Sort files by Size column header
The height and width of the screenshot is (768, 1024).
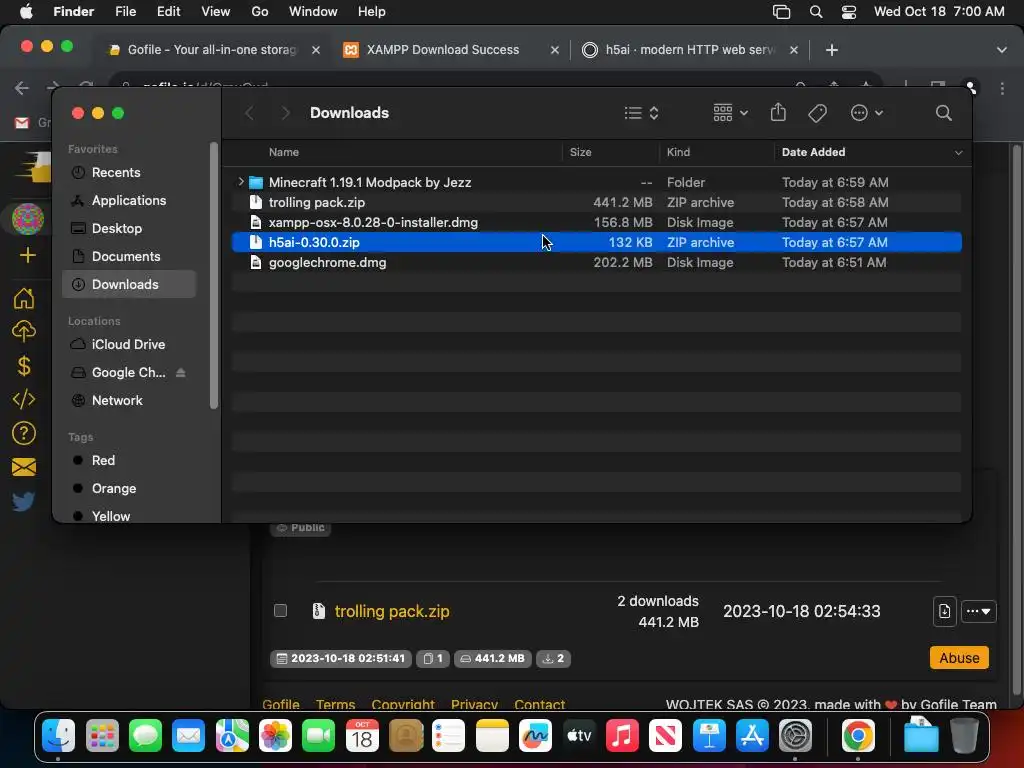pyautogui.click(x=580, y=152)
